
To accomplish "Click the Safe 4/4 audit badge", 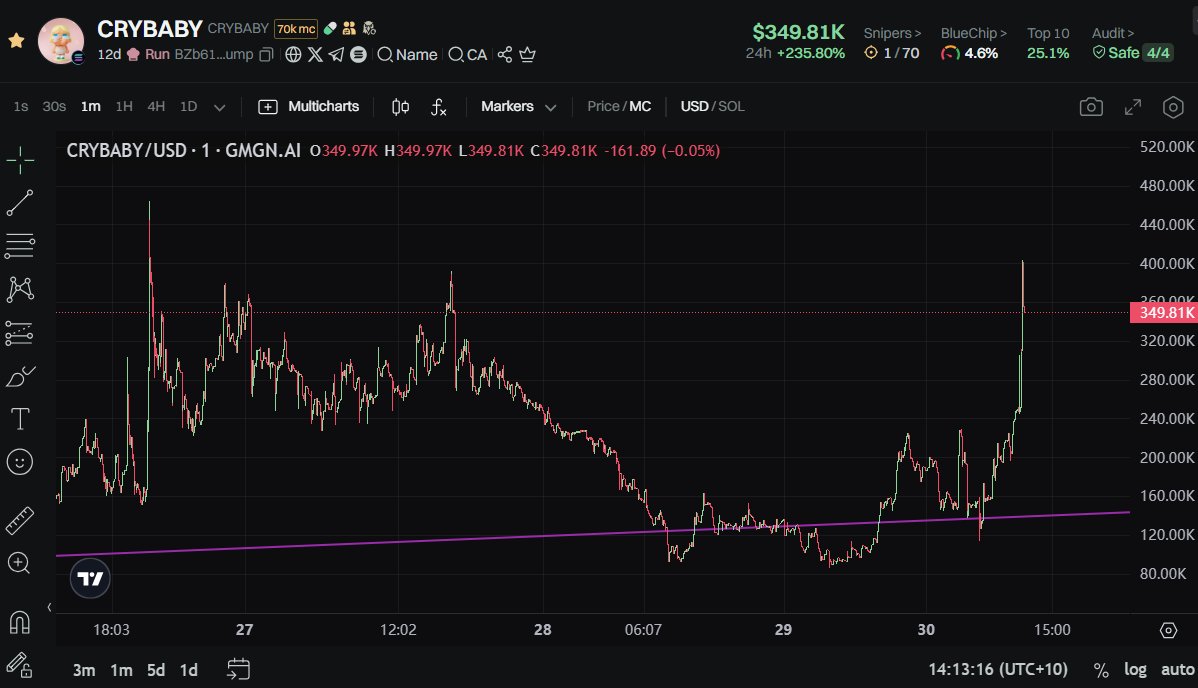I will click(1132, 53).
